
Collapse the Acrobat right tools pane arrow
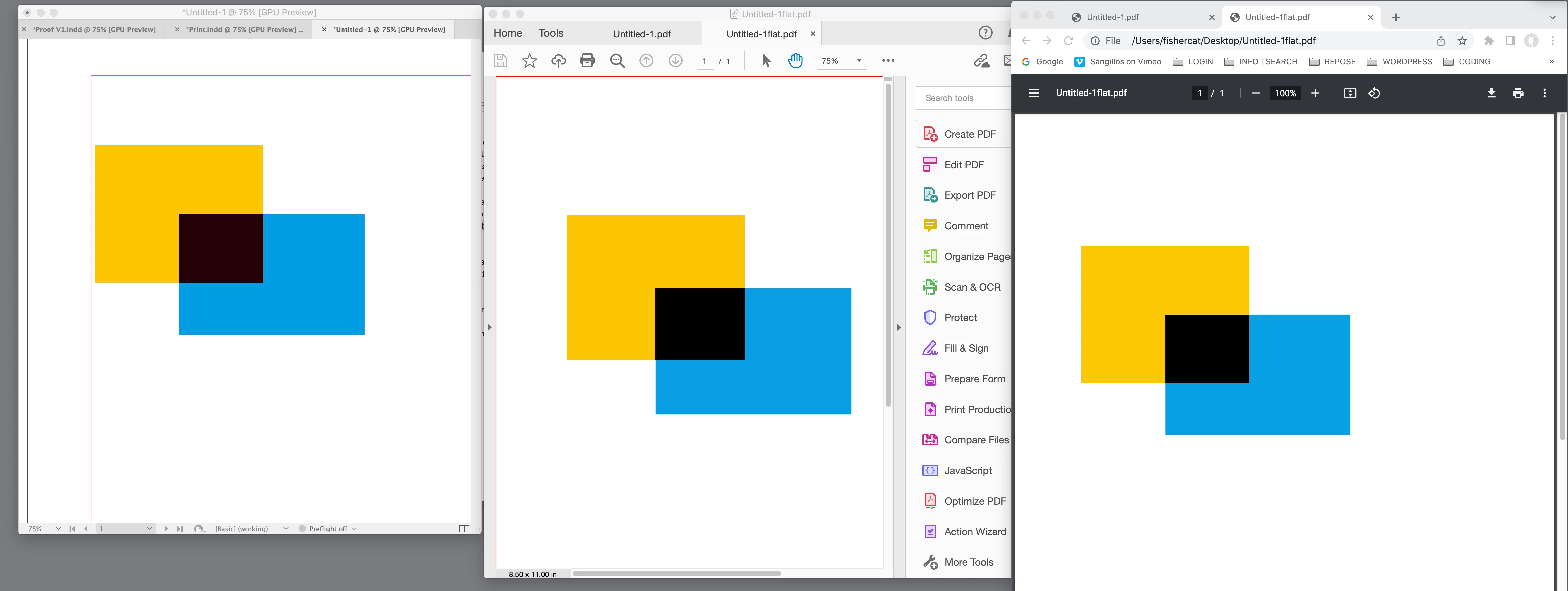coord(898,327)
